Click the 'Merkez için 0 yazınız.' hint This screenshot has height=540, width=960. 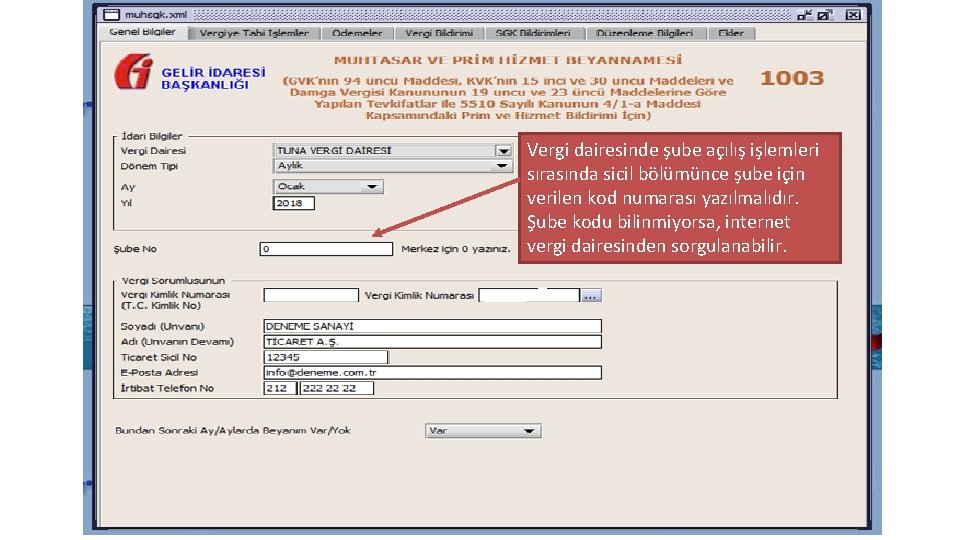point(456,249)
